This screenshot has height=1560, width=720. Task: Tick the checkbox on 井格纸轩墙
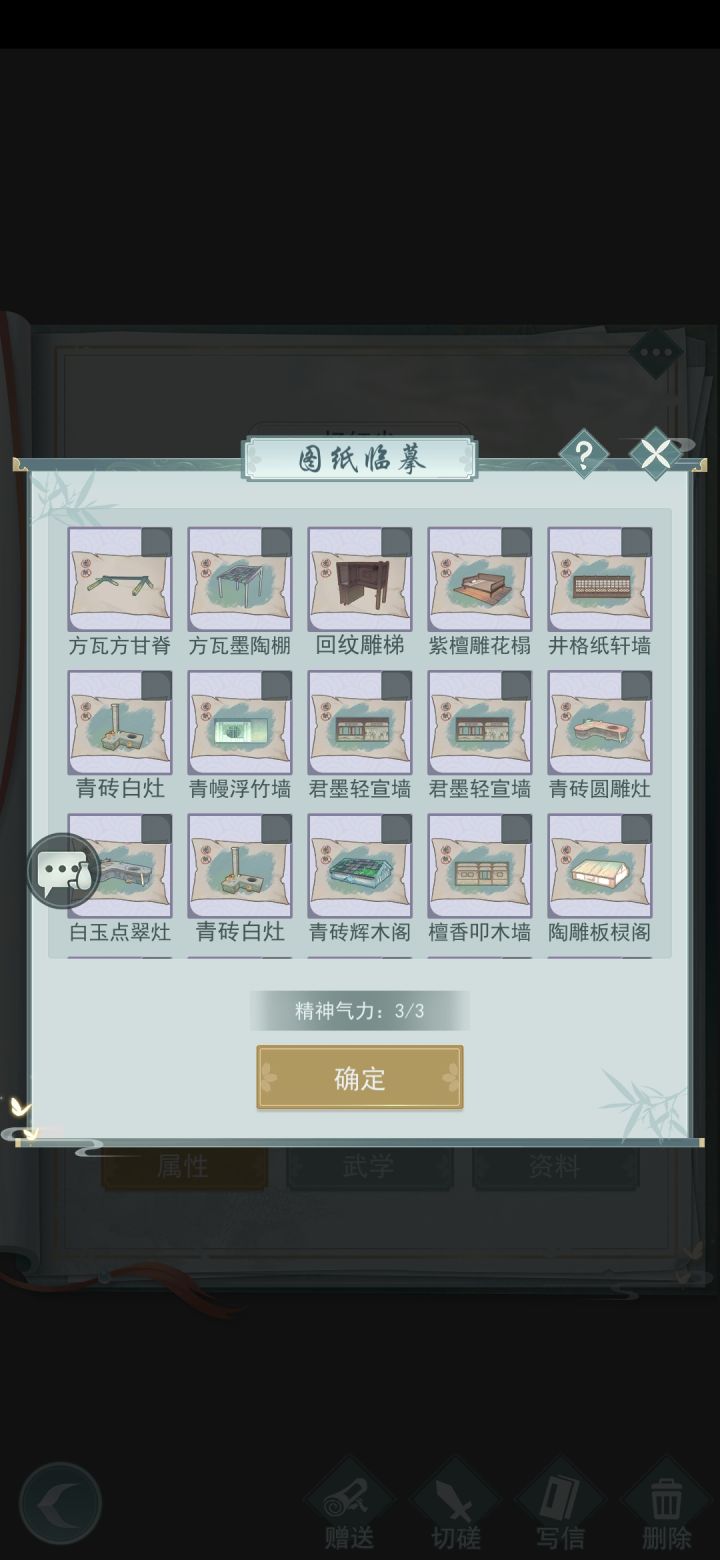(636, 543)
